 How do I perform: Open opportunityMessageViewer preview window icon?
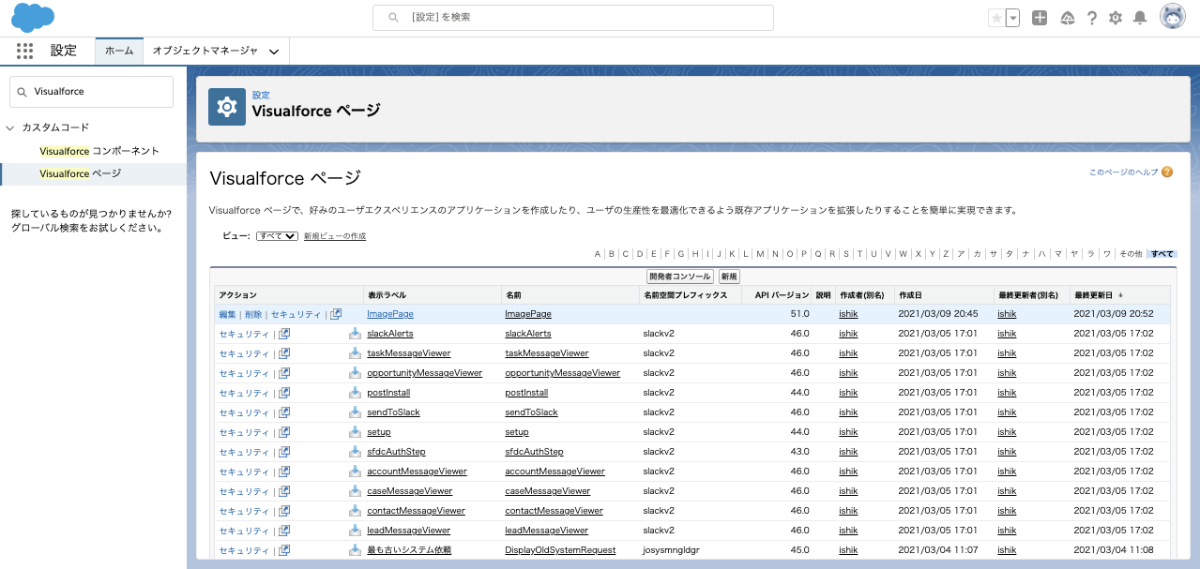click(284, 373)
